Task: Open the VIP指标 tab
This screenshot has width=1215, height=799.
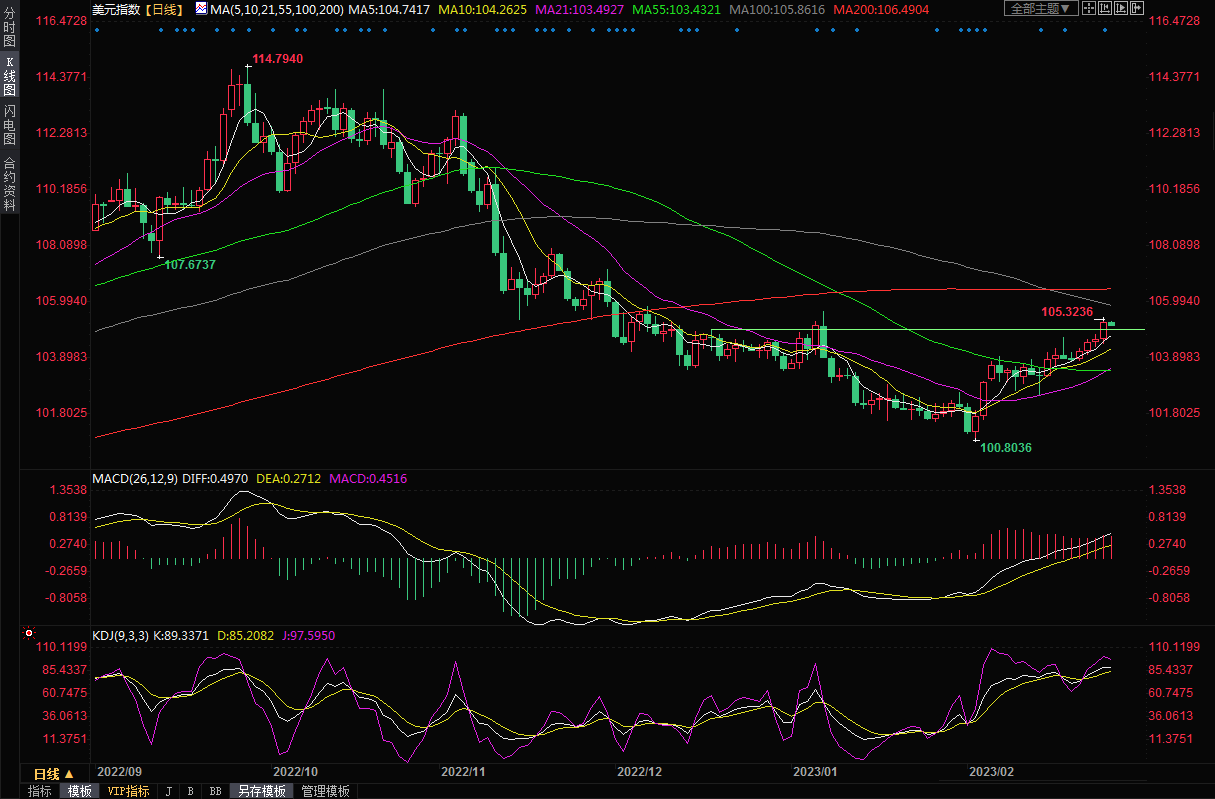Action: [x=128, y=791]
